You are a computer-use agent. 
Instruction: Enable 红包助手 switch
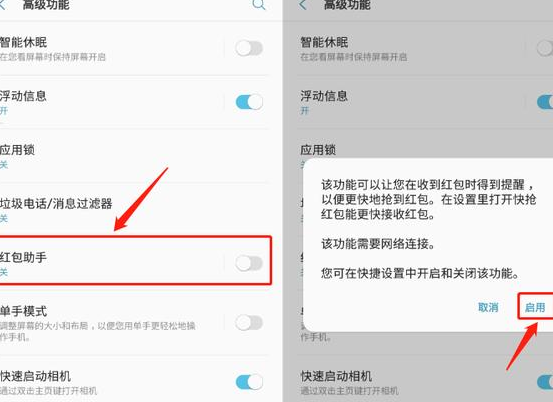[249, 263]
